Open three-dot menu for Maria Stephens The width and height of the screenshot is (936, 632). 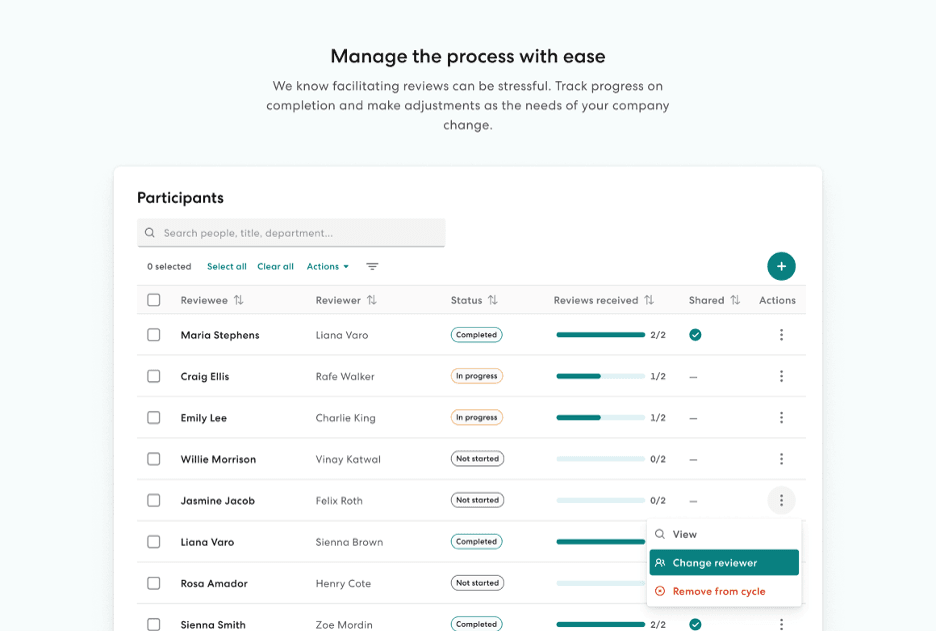781,335
